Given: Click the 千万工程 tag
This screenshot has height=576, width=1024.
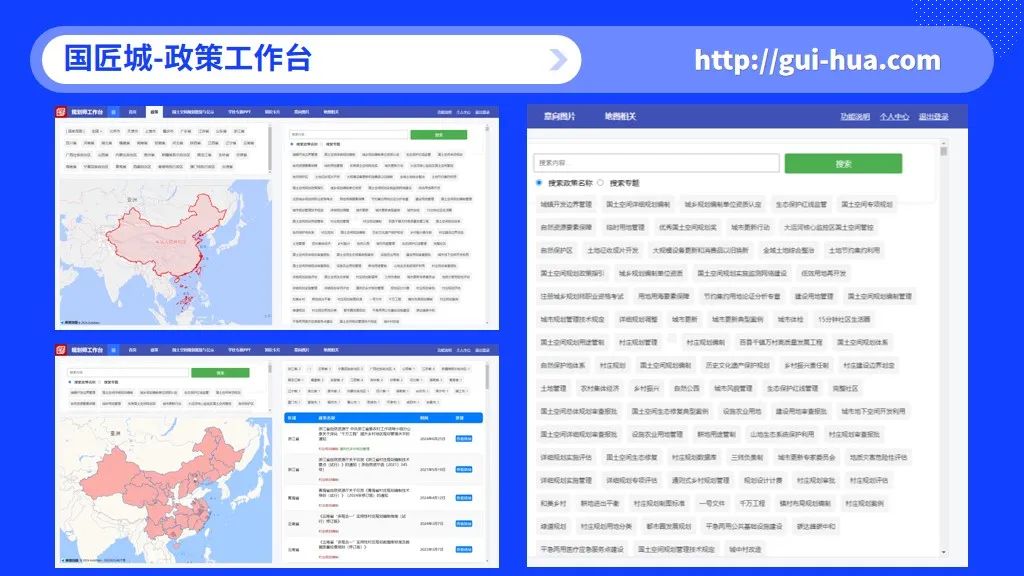Looking at the screenshot, I should (x=752, y=503).
